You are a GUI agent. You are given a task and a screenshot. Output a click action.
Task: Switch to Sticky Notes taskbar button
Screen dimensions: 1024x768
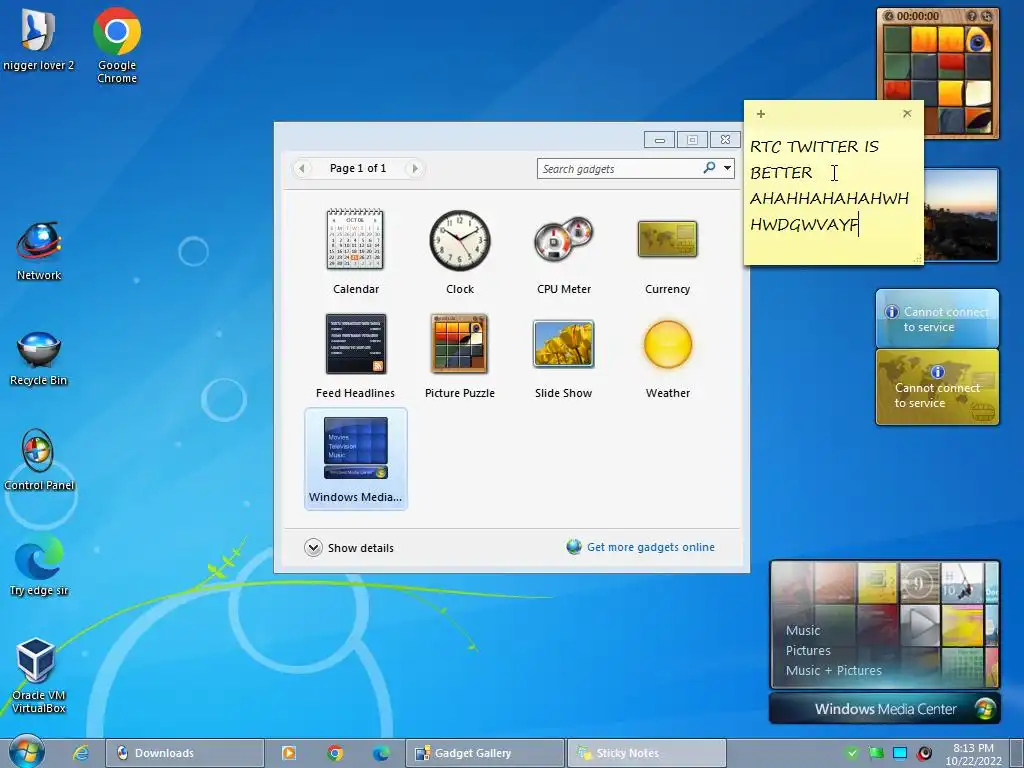(647, 753)
